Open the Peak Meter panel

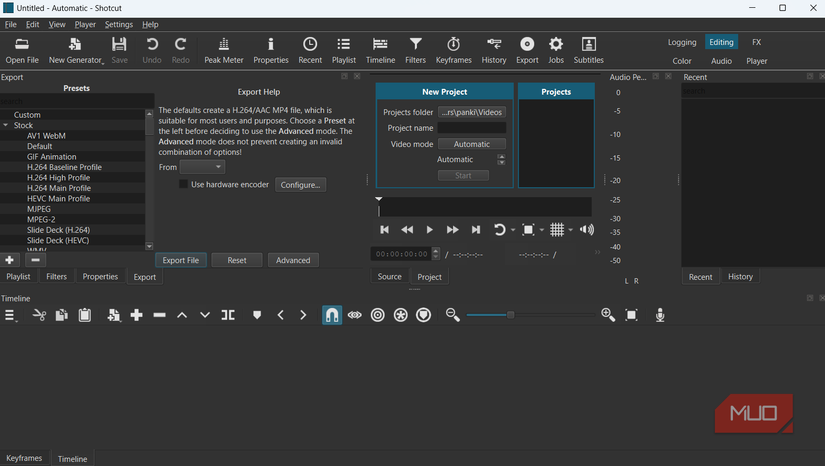223,50
